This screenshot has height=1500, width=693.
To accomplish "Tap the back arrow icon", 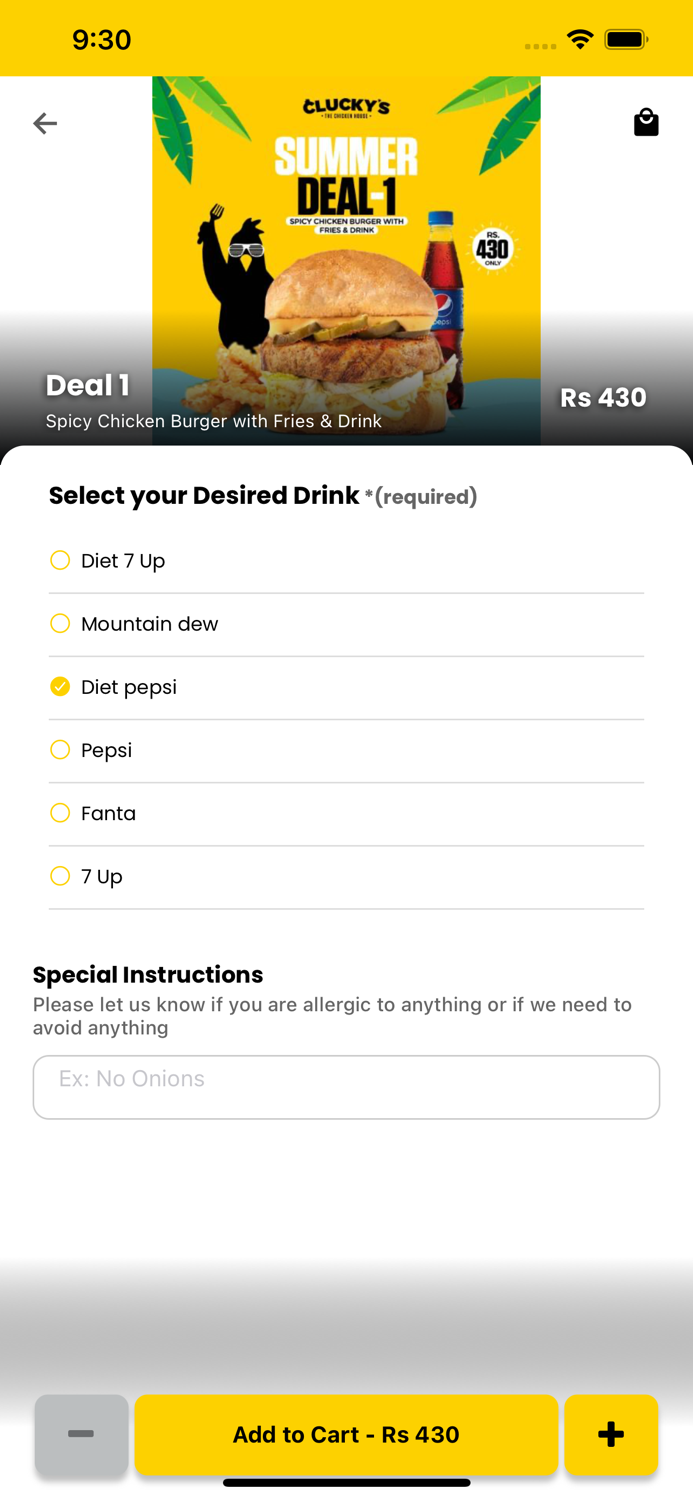I will (x=45, y=123).
